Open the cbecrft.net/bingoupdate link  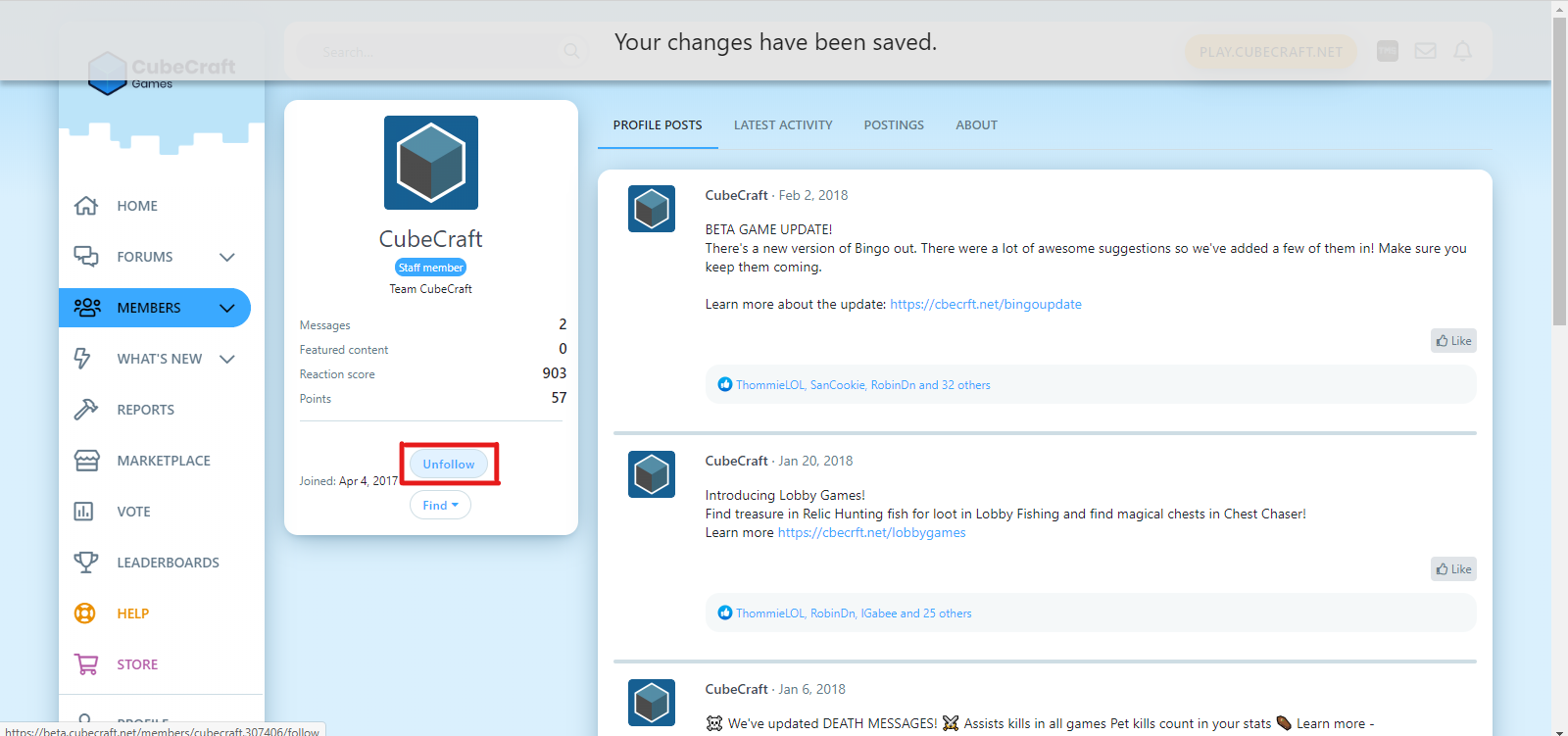(x=986, y=304)
